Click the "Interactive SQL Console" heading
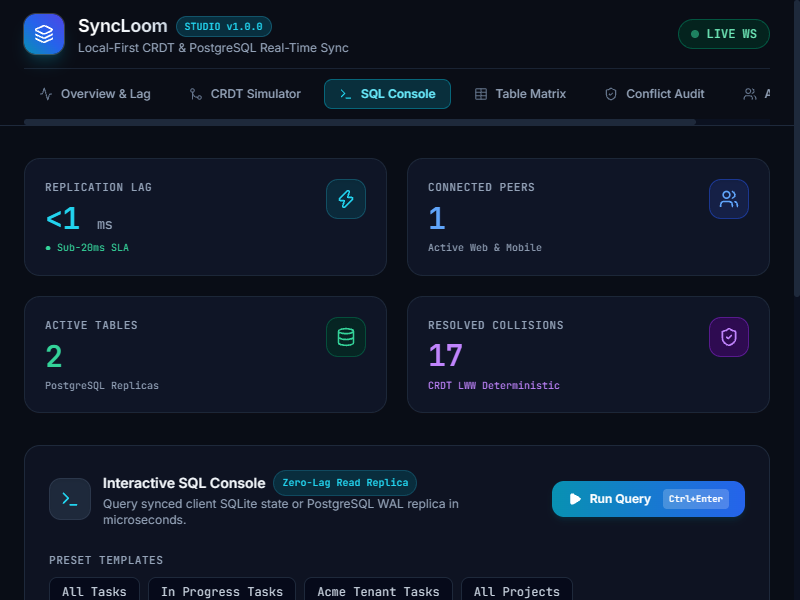800x600 pixels. coord(184,483)
